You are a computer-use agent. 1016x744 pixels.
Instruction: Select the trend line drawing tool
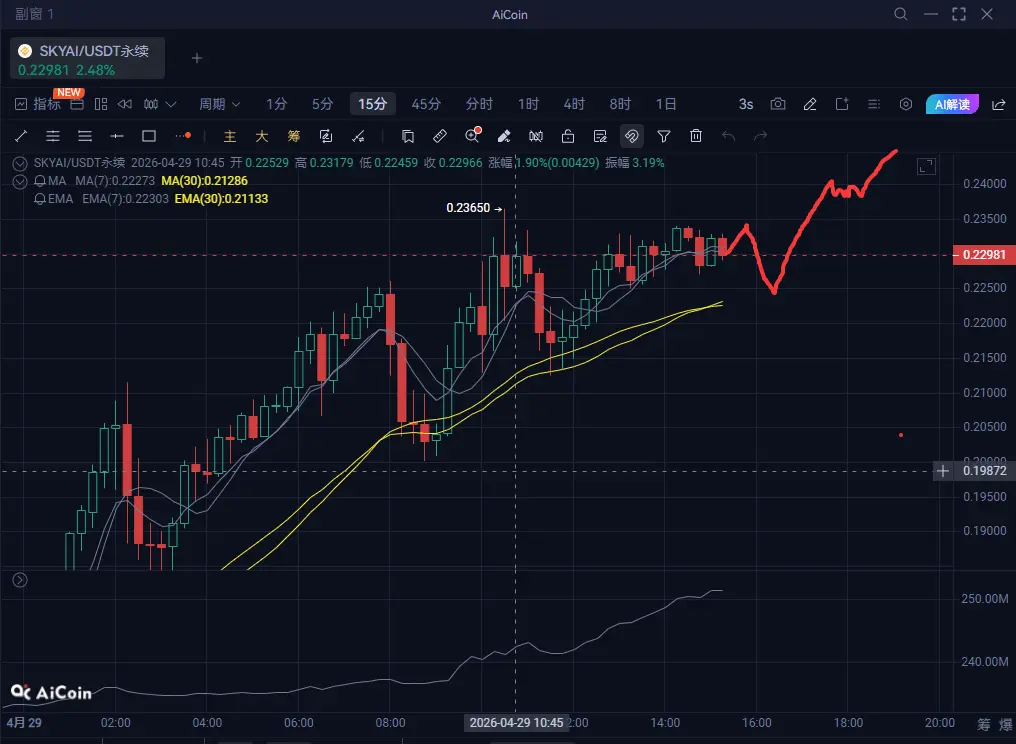(x=21, y=136)
